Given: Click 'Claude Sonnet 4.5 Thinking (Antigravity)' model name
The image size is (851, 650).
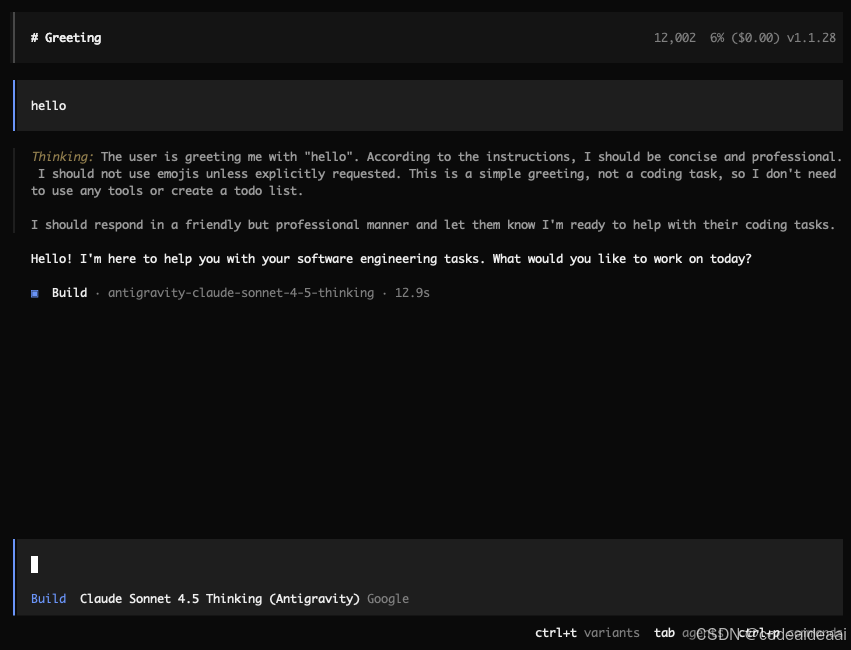Looking at the screenshot, I should pos(220,598).
